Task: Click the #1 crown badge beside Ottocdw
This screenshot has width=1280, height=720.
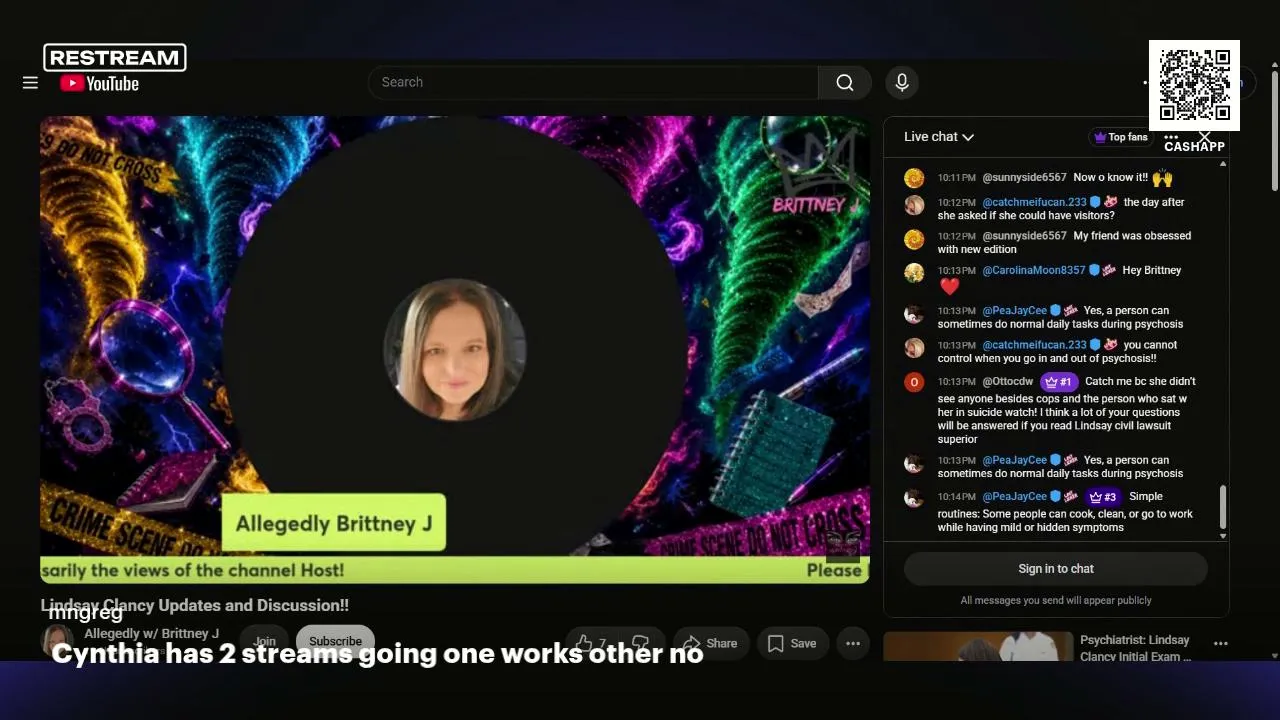Action: click(1058, 382)
